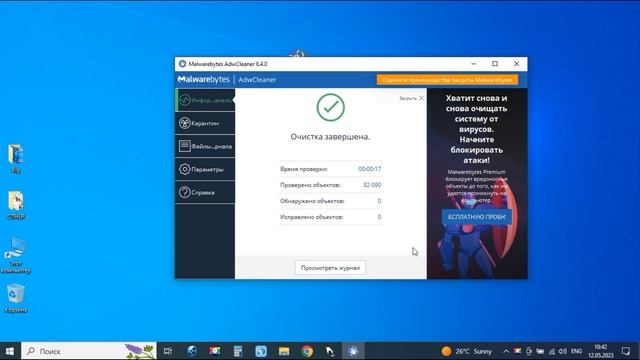Switch the ENG input language indicator

click(576, 351)
